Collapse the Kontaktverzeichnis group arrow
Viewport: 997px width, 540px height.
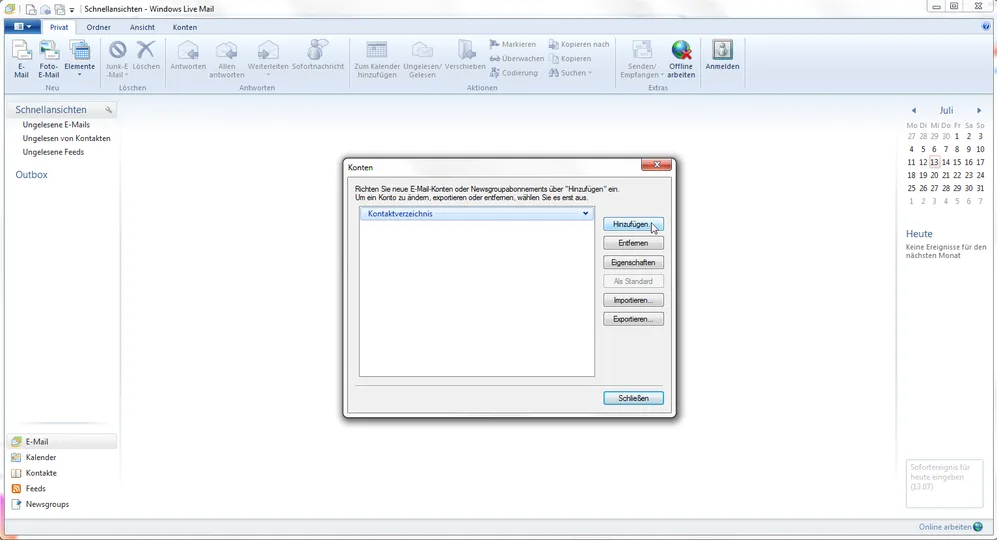[586, 214]
